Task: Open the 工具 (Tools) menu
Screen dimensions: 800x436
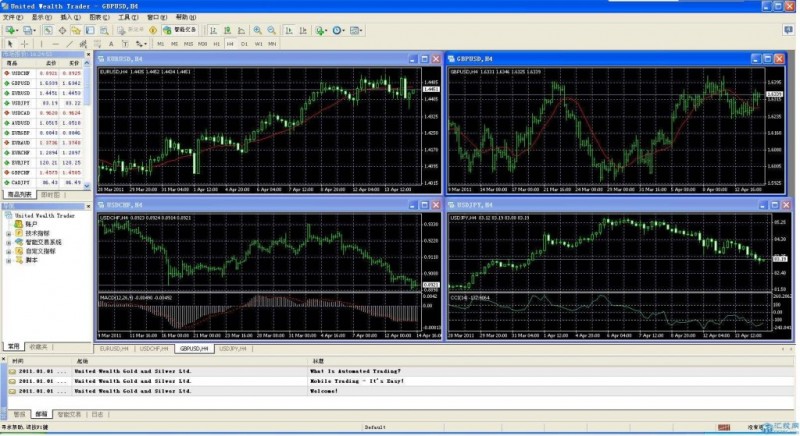Action: 128,17
